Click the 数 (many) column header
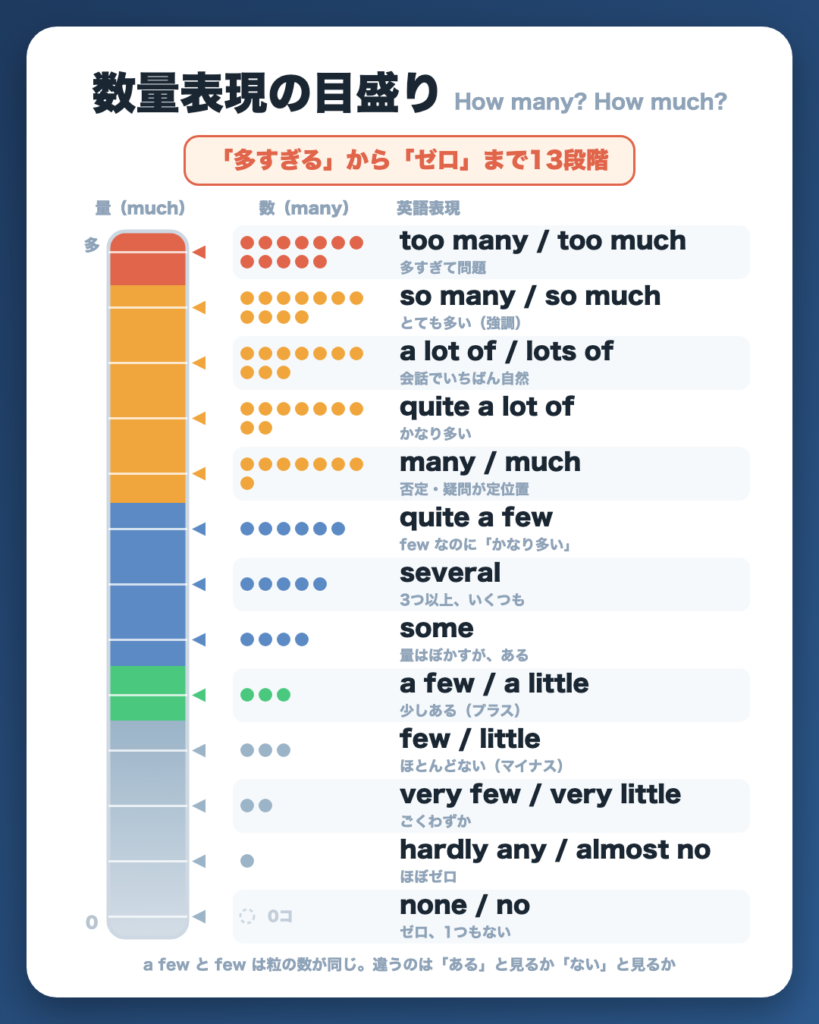The image size is (819, 1024). (304, 208)
